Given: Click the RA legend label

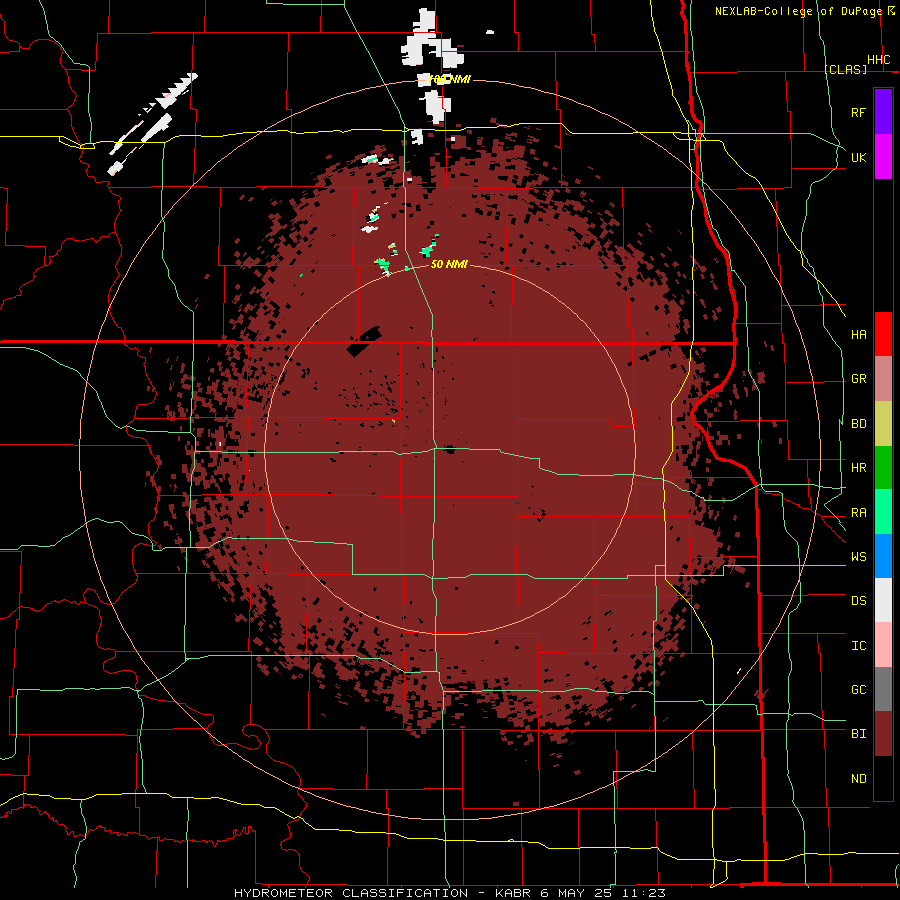Looking at the screenshot, I should point(858,513).
